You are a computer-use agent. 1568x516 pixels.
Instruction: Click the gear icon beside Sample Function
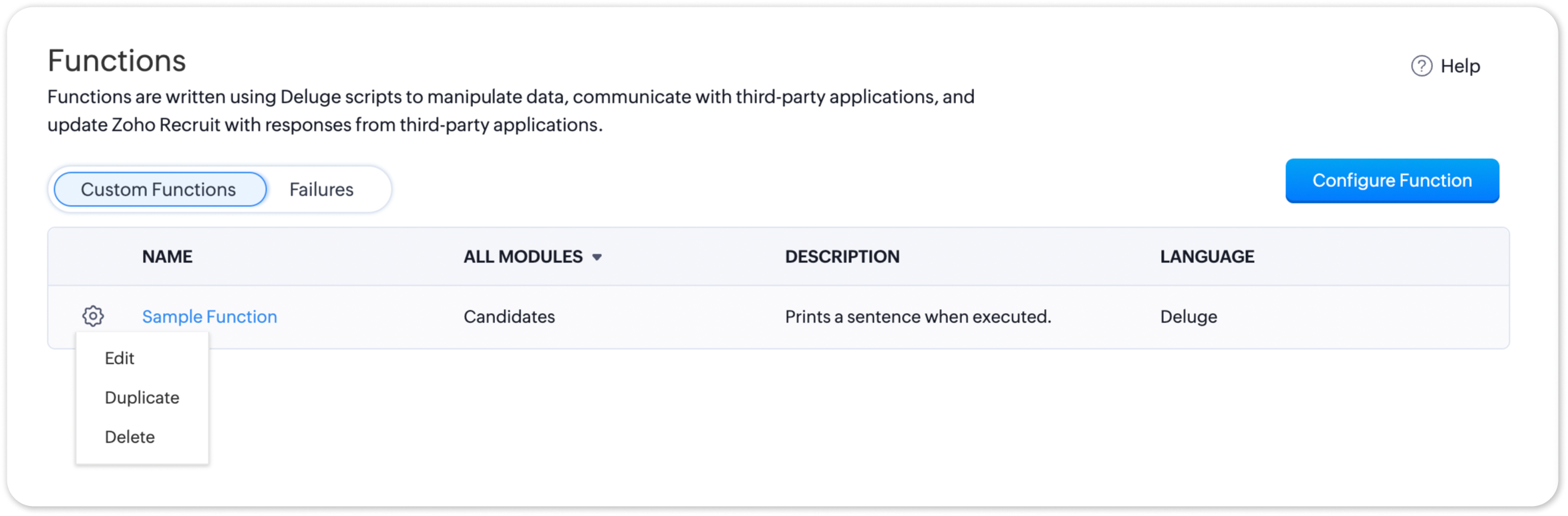point(93,316)
